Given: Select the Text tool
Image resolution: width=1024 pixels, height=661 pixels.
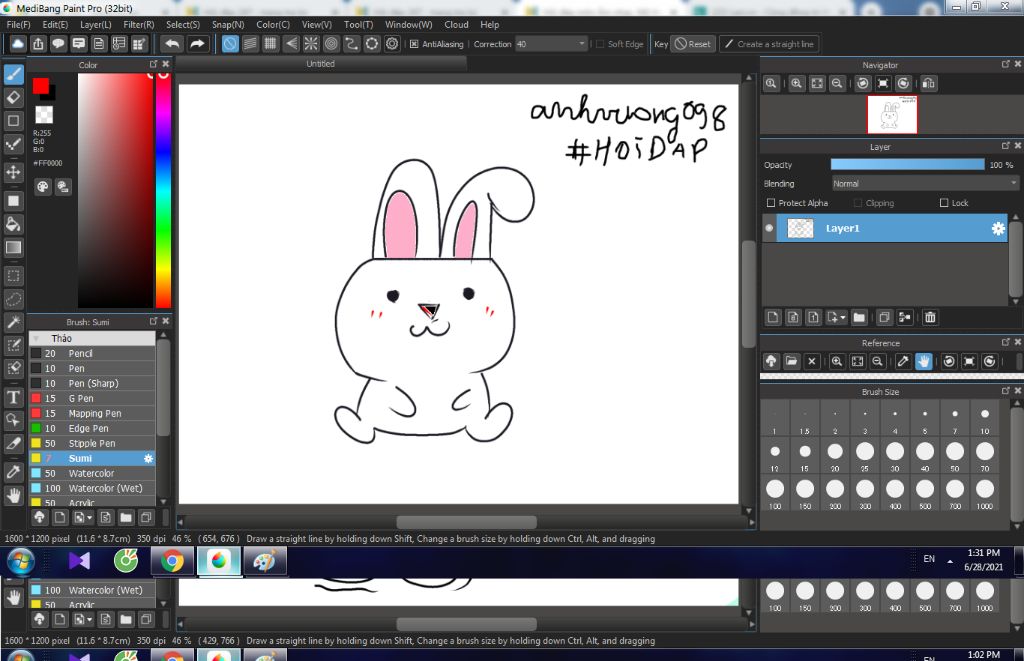Looking at the screenshot, I should [14, 397].
